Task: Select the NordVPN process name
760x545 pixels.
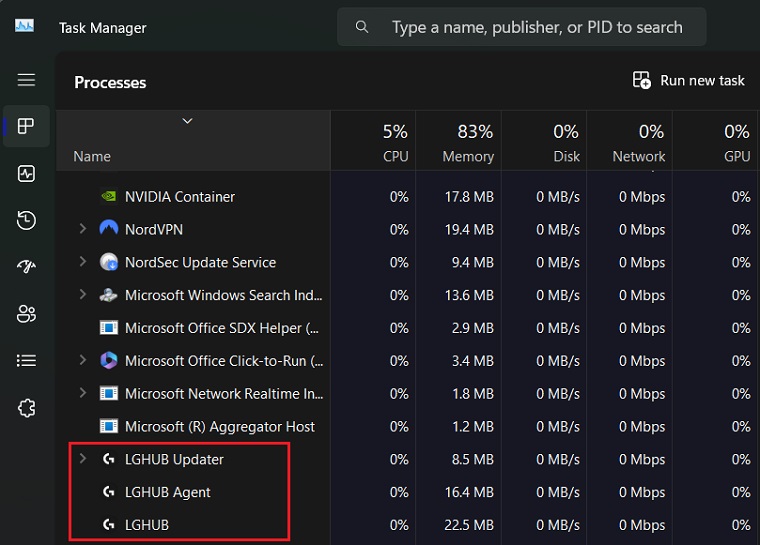Action: [x=154, y=229]
